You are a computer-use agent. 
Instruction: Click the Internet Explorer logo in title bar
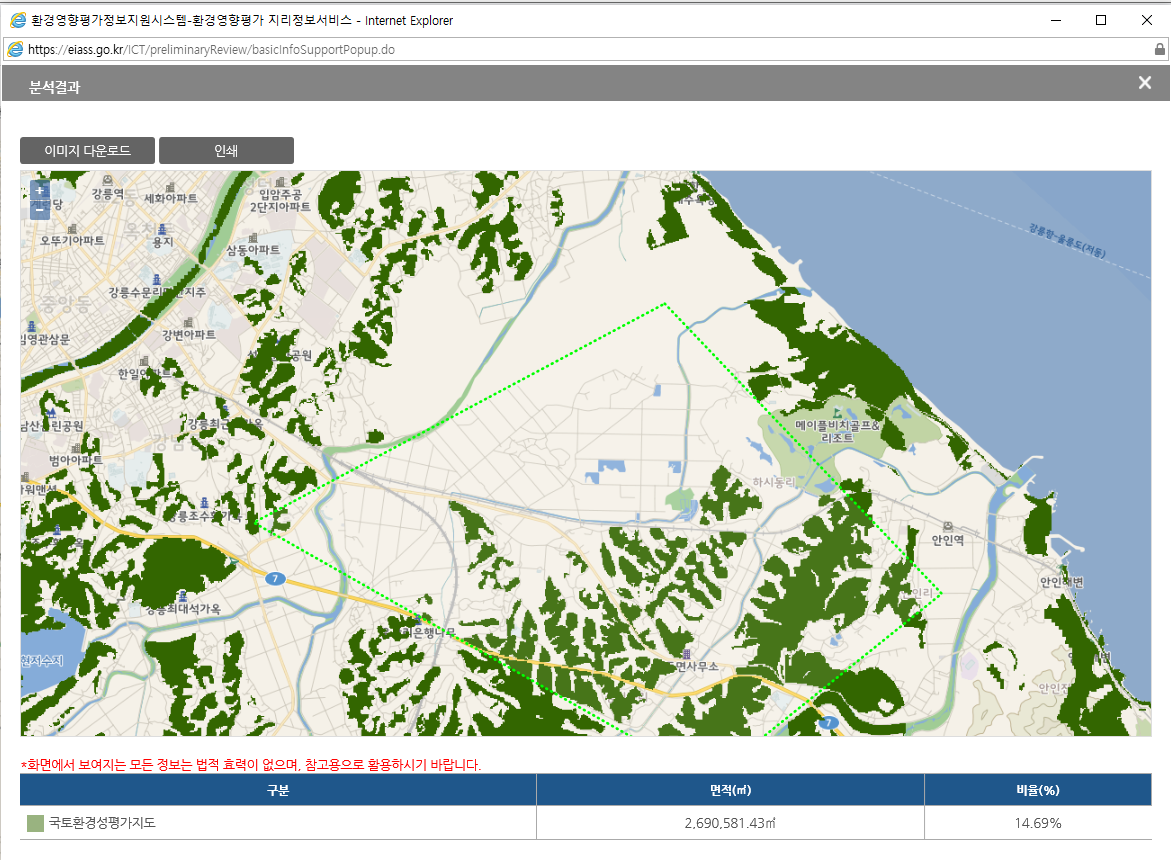(17, 20)
